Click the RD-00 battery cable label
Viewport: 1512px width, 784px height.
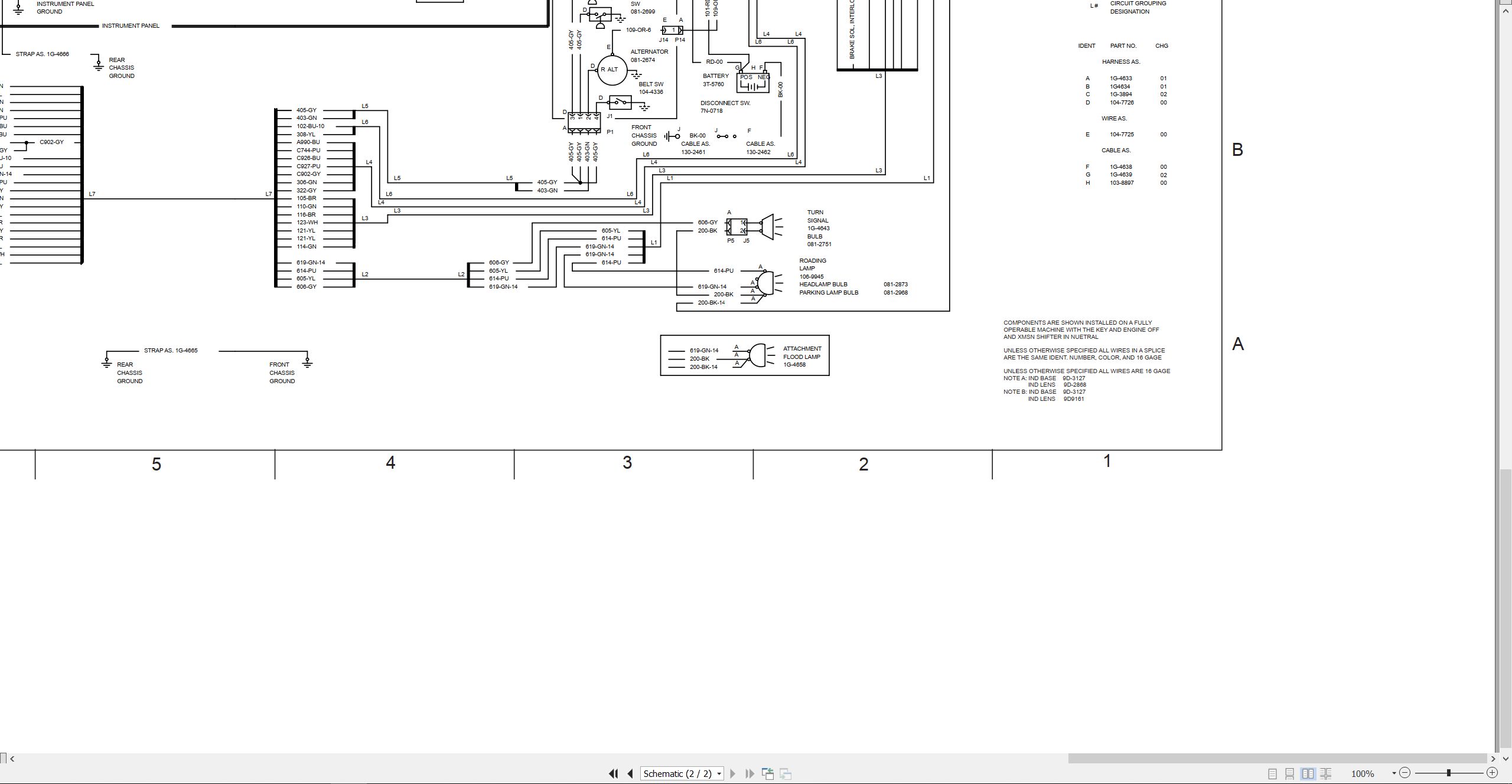[x=714, y=61]
